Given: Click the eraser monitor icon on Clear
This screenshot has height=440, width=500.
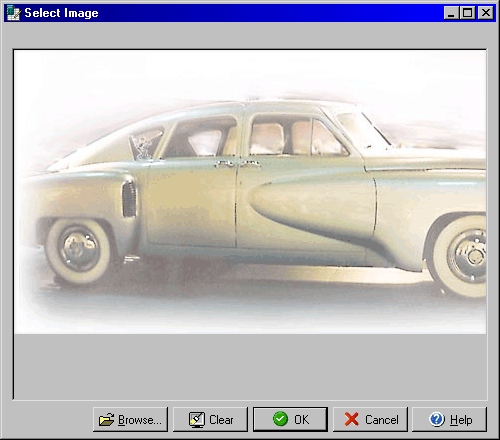Looking at the screenshot, I should tap(197, 420).
